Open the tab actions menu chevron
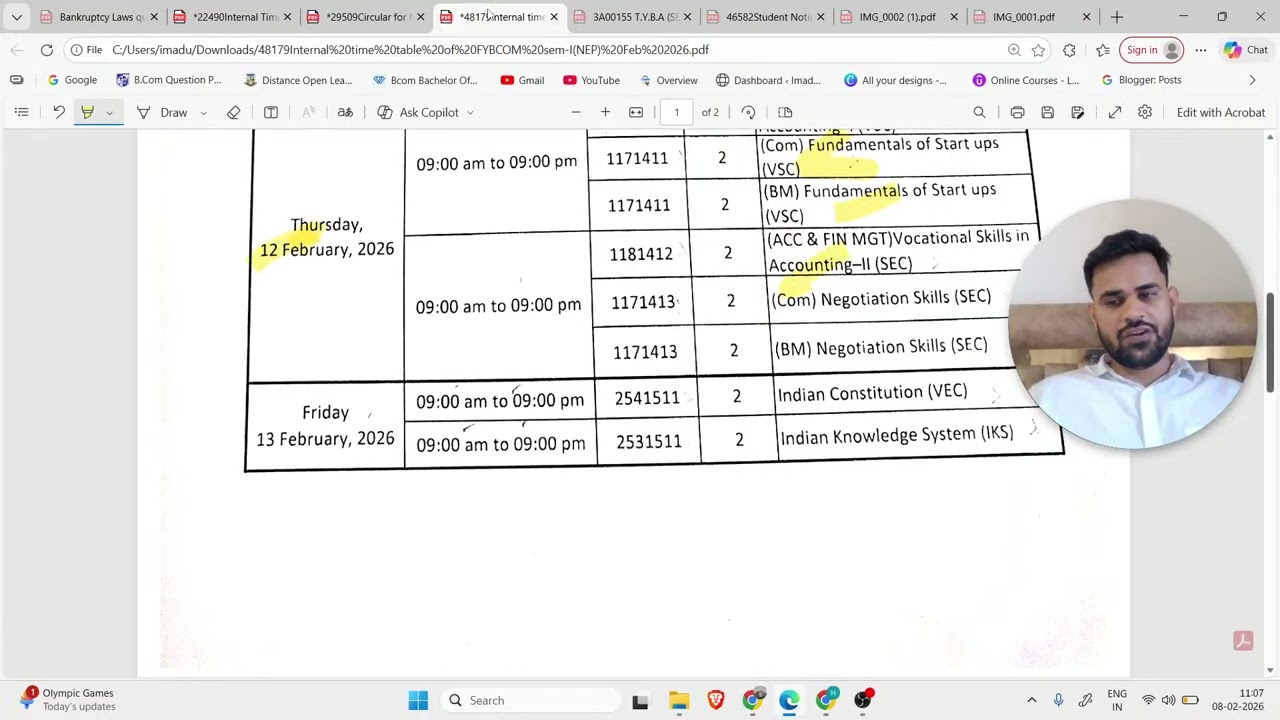This screenshot has height=720, width=1280. [x=16, y=17]
